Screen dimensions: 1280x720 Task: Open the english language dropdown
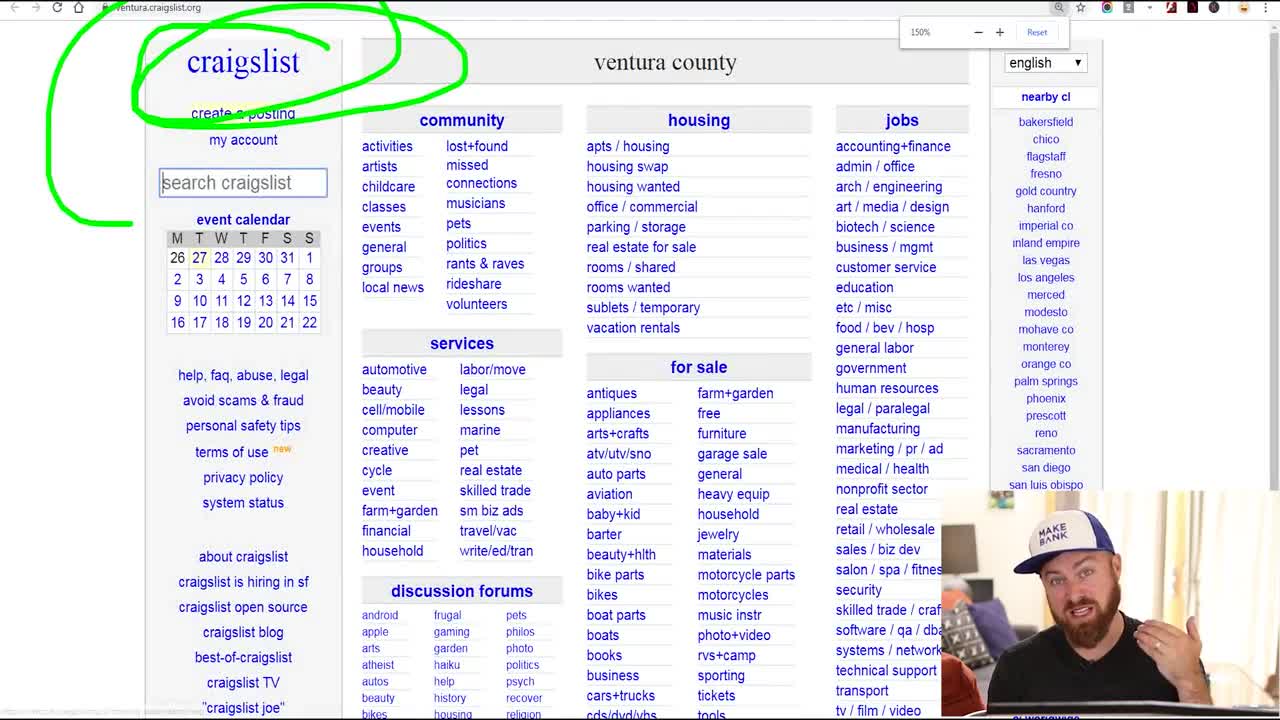(x=1045, y=63)
